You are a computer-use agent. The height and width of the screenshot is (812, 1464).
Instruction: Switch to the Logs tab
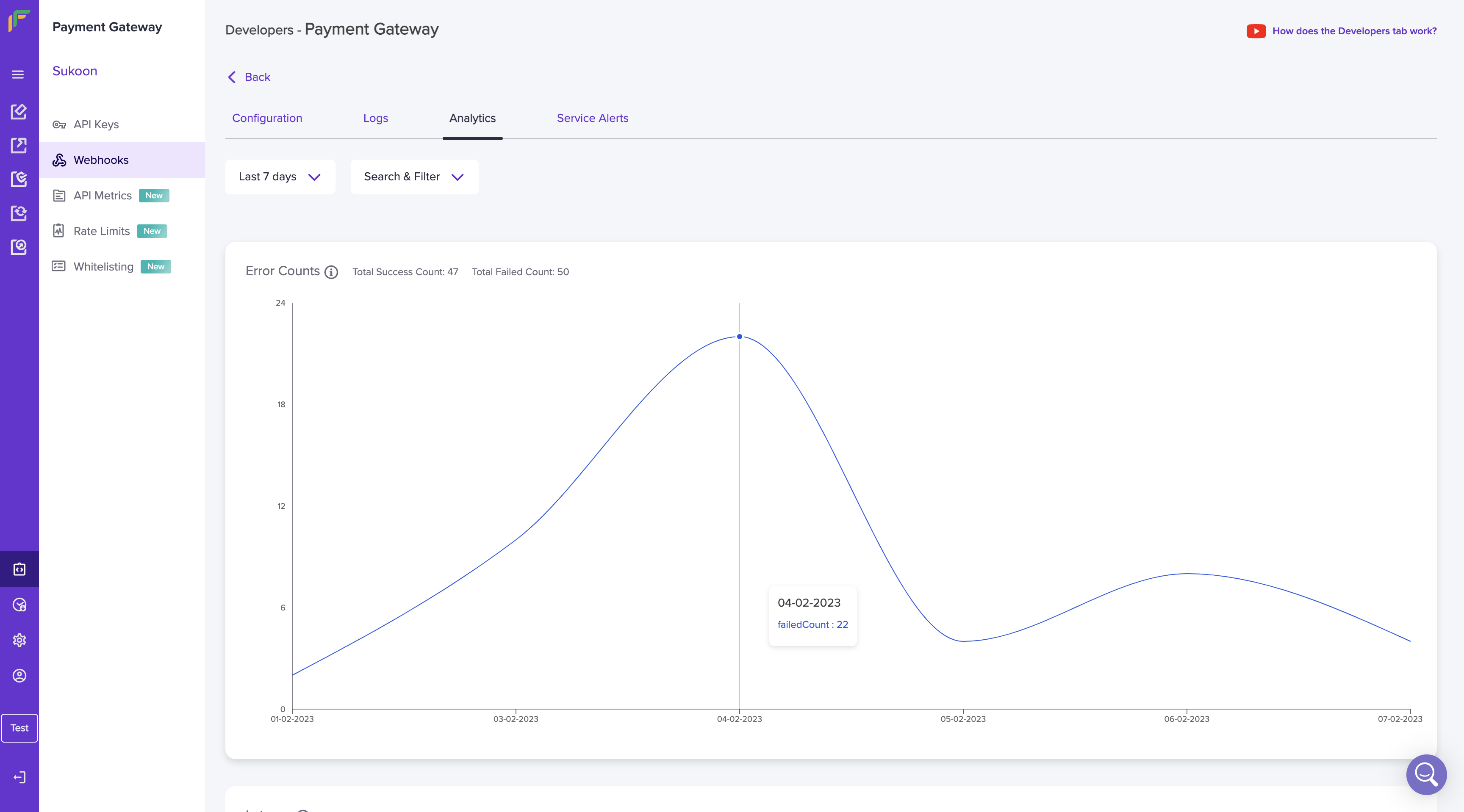(x=375, y=118)
